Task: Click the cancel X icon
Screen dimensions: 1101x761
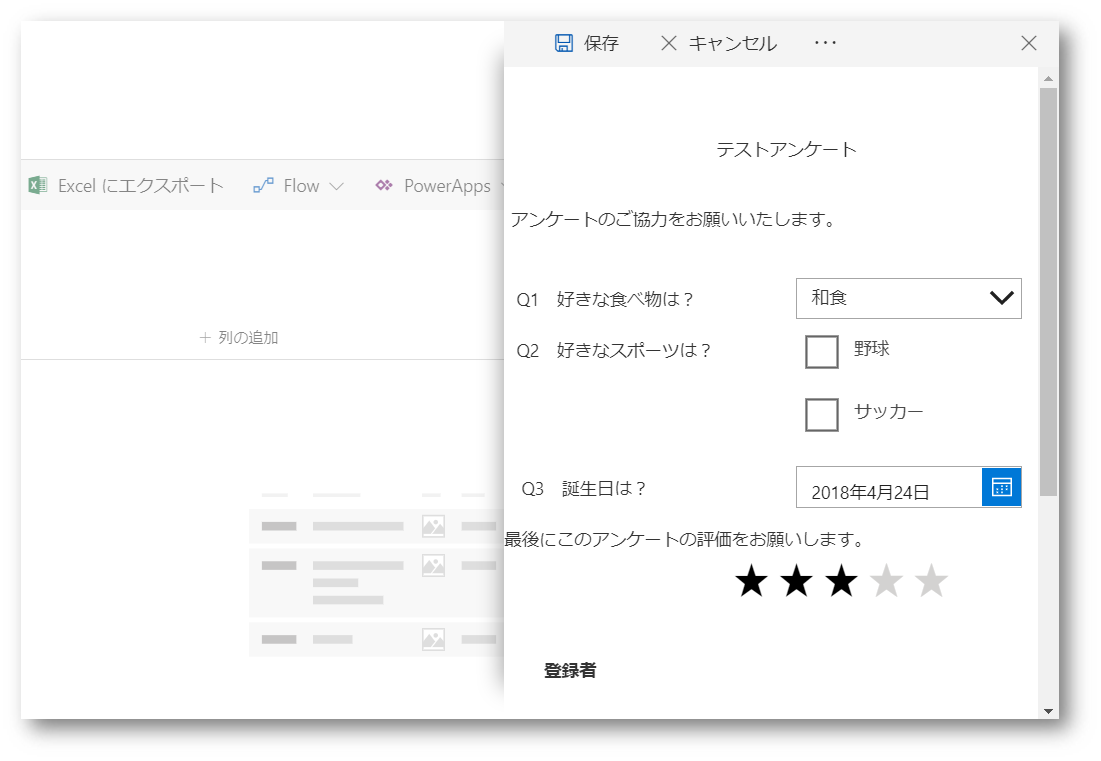Action: [669, 43]
